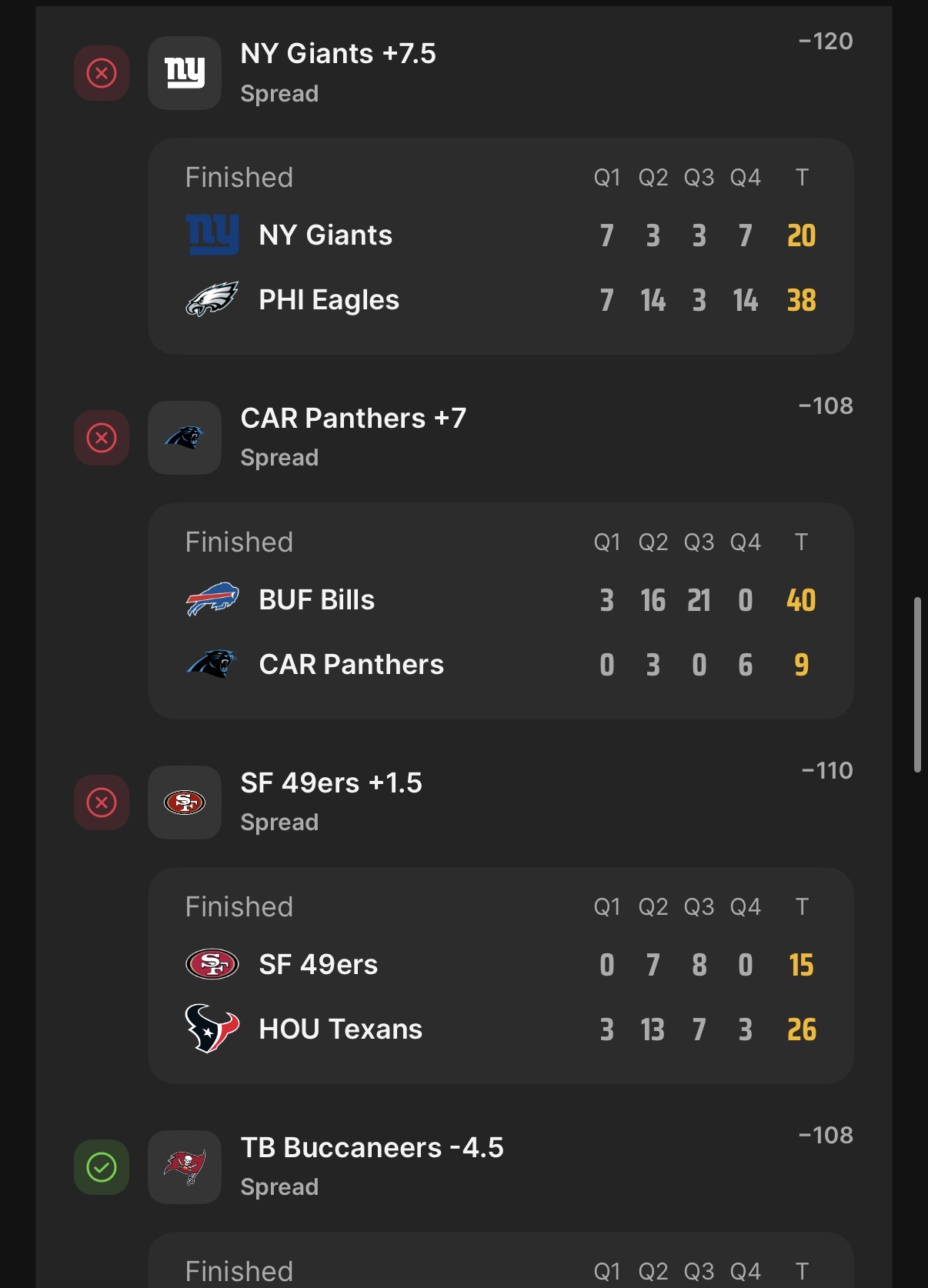This screenshot has width=928, height=1288.
Task: Tap the Carolina Panthers logo tile in bet header
Action: tap(185, 438)
